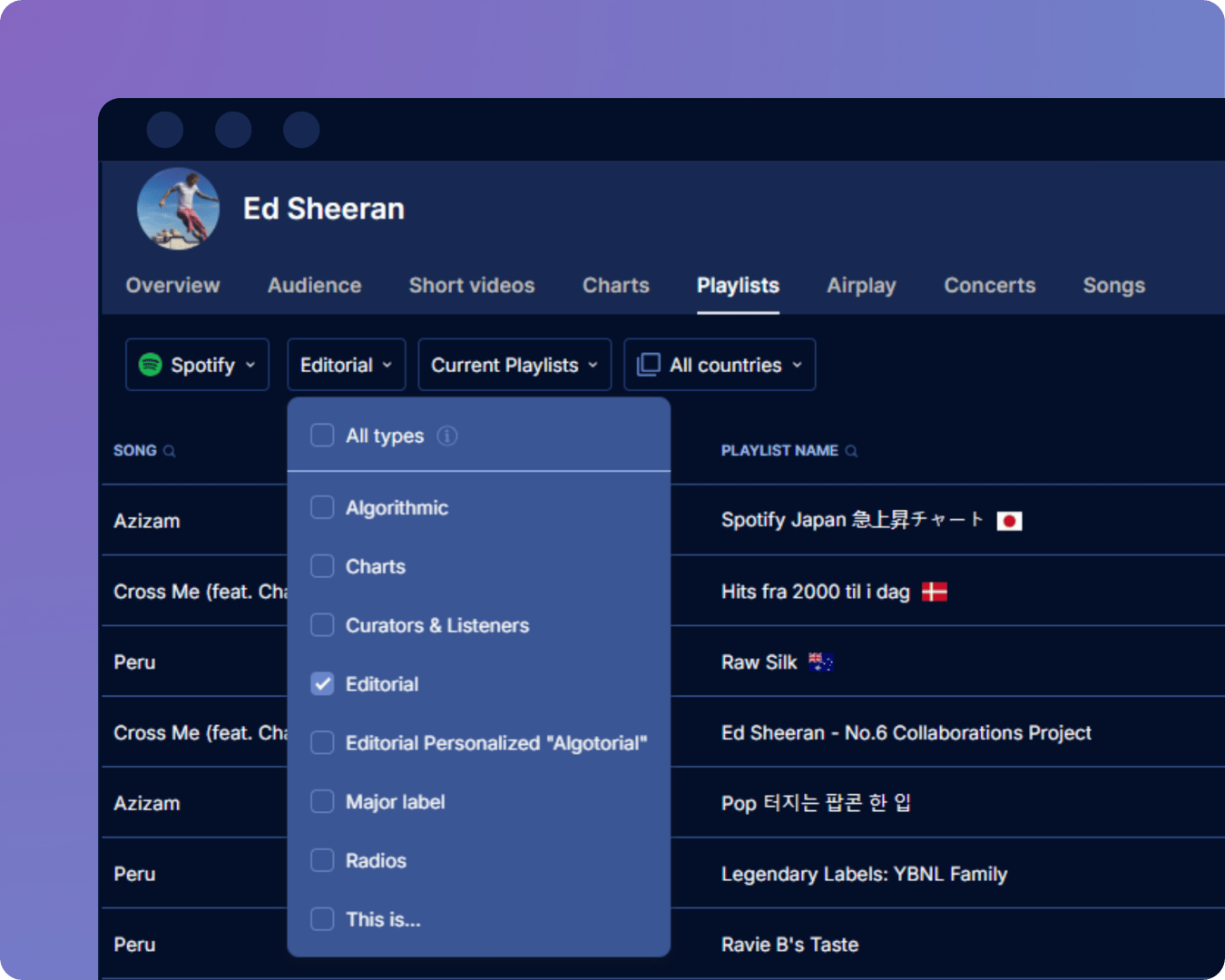Open search for the PLAYLIST NAME column
Screen dimensions: 1225x980
pos(850,450)
